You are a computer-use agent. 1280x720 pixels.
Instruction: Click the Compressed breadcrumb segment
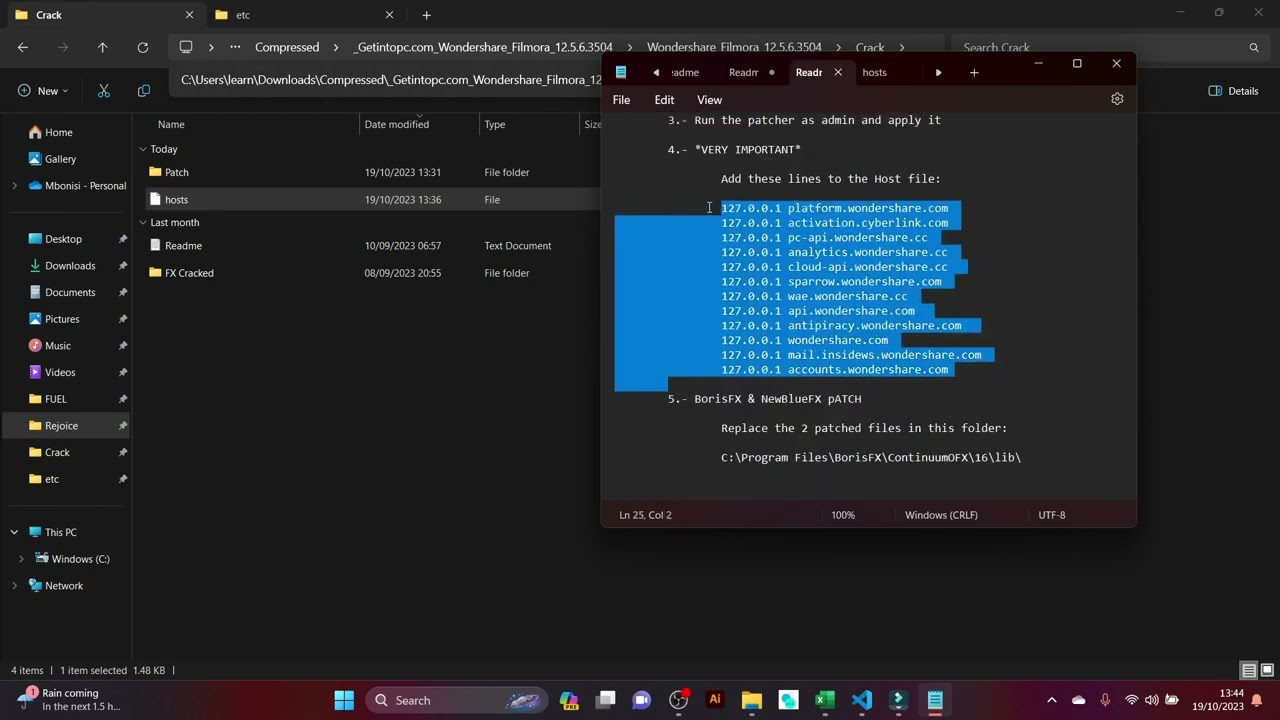tap(287, 47)
